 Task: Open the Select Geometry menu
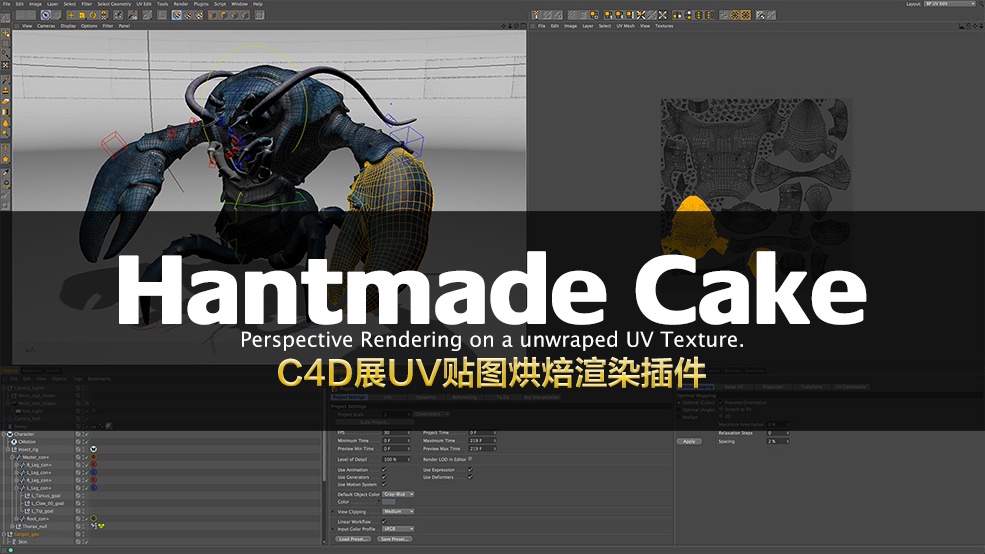114,4
